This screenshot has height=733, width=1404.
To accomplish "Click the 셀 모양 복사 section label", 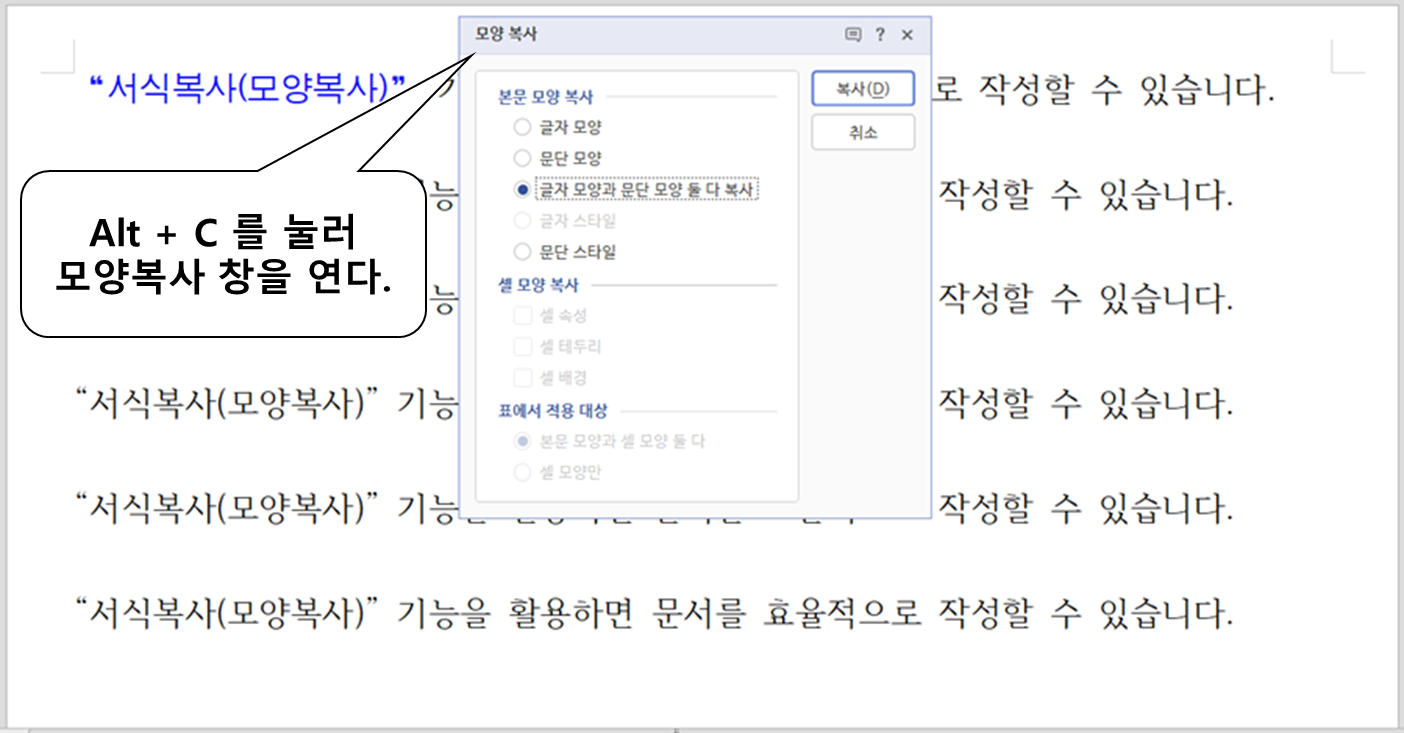I will tap(538, 285).
